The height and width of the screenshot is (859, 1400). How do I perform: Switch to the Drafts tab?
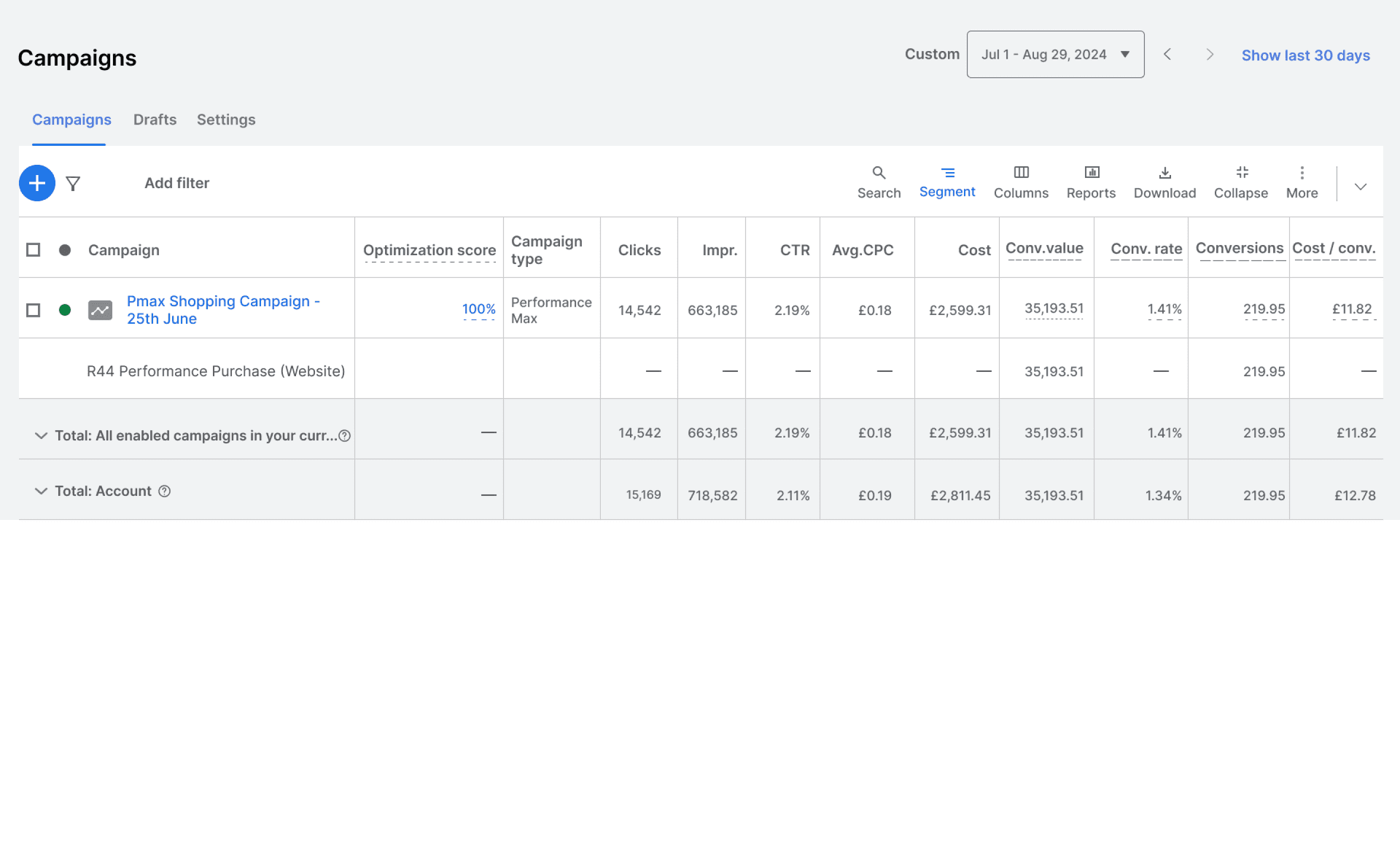tap(155, 120)
